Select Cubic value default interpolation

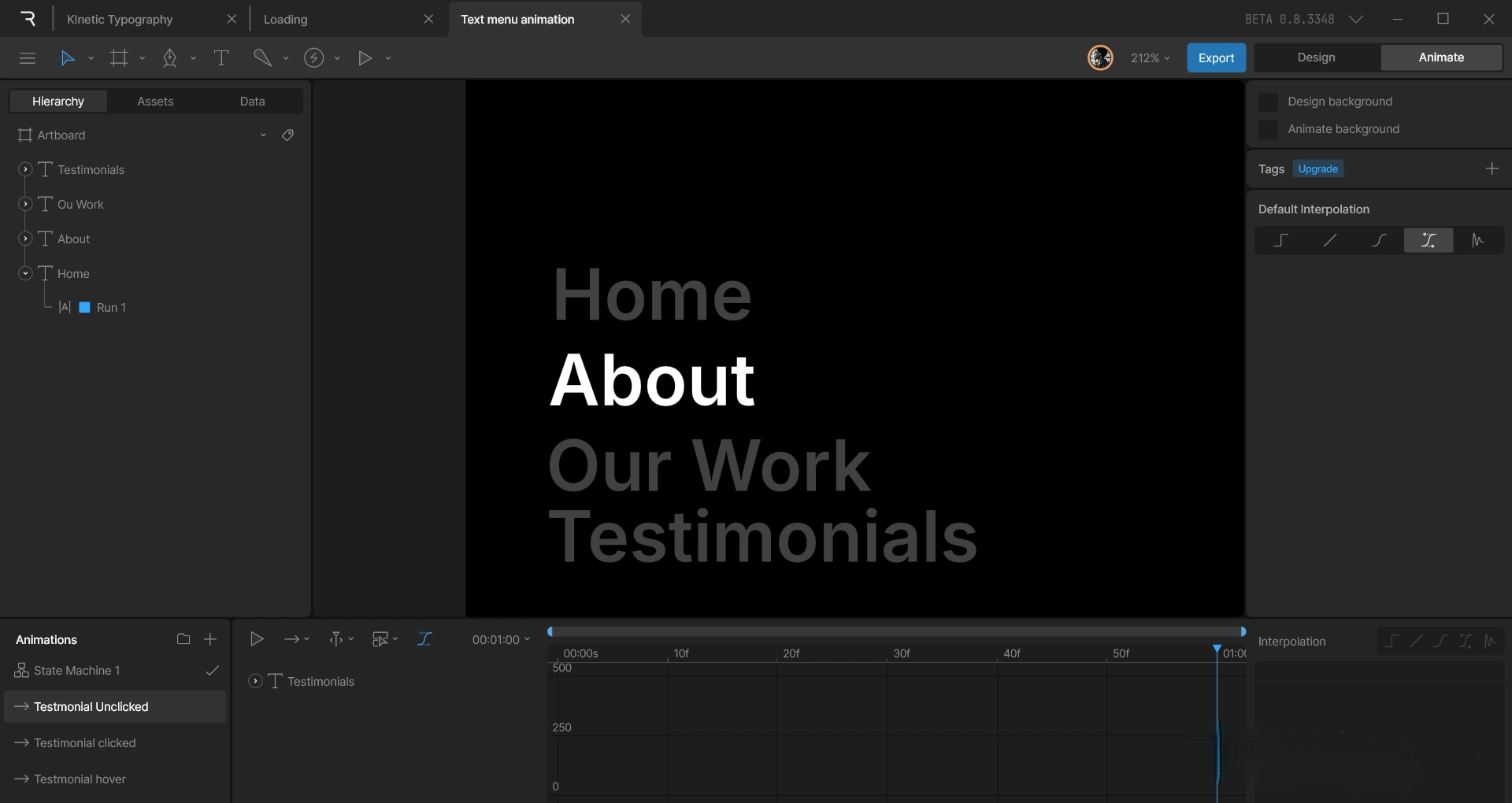coord(1429,240)
